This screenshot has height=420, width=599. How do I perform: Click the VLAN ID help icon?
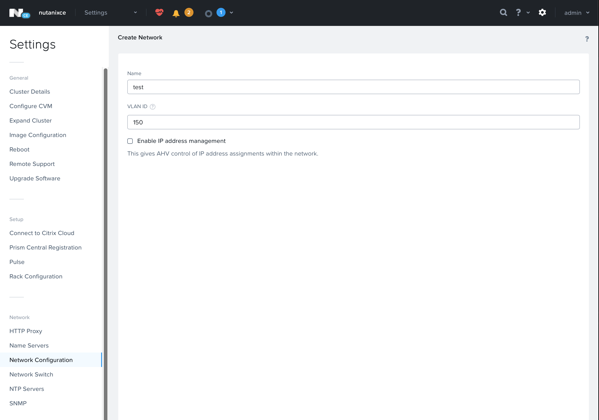(x=153, y=107)
